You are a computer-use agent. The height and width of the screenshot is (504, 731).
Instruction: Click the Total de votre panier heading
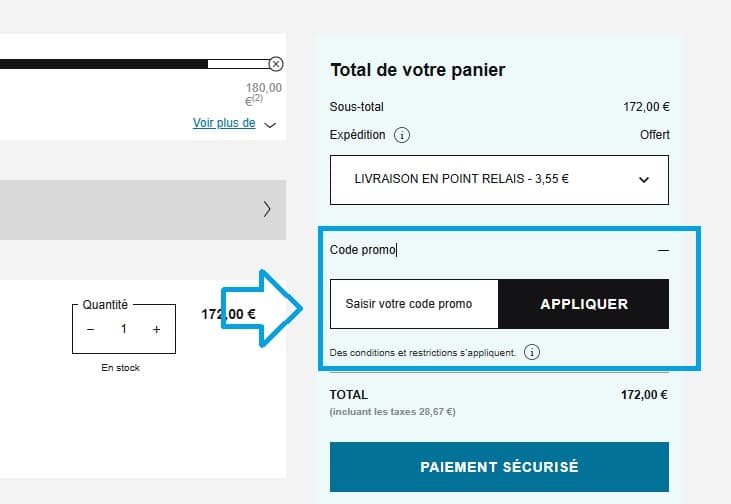click(417, 70)
